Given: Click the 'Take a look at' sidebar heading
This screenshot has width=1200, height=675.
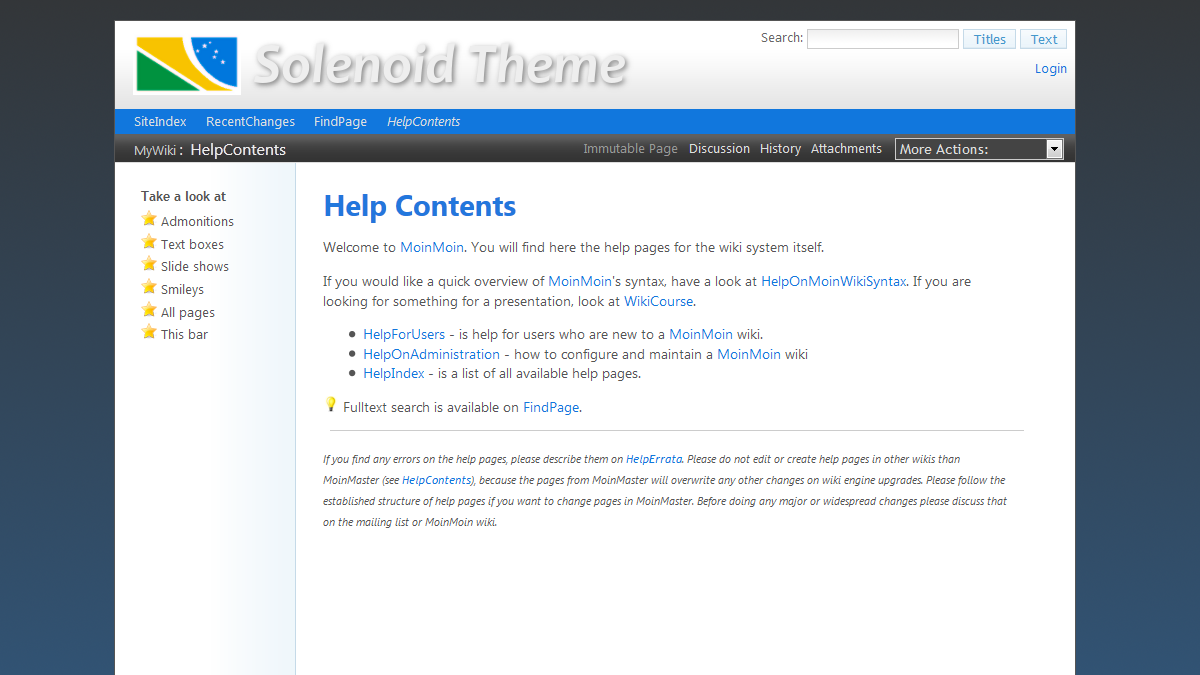Looking at the screenshot, I should click(183, 196).
